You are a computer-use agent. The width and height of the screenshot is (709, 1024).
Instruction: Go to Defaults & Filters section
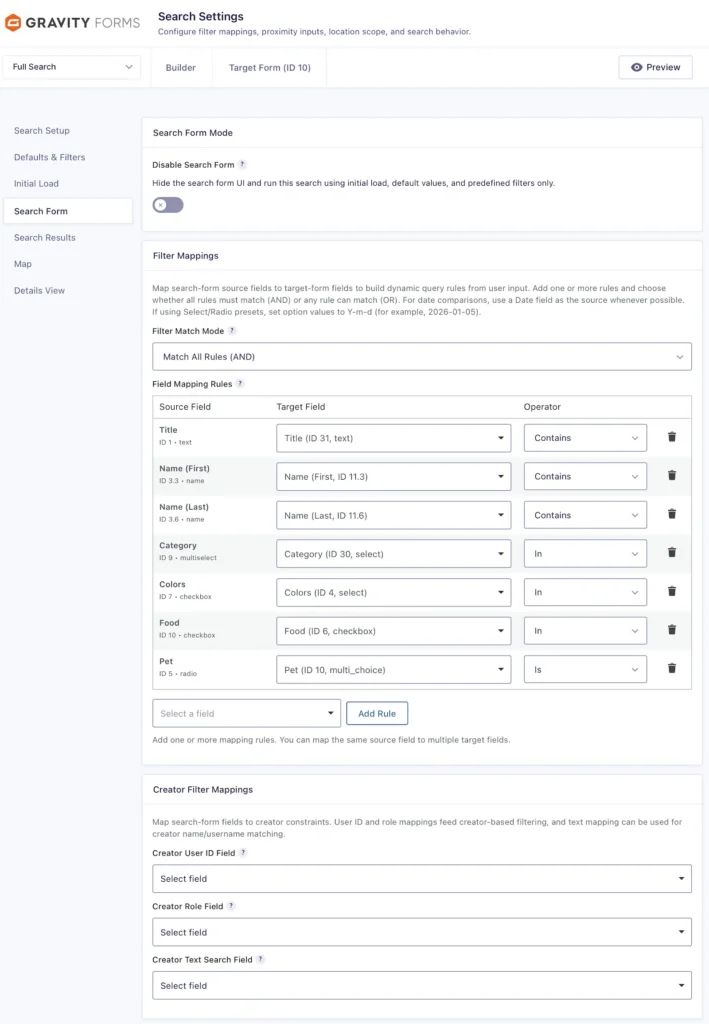coord(50,157)
